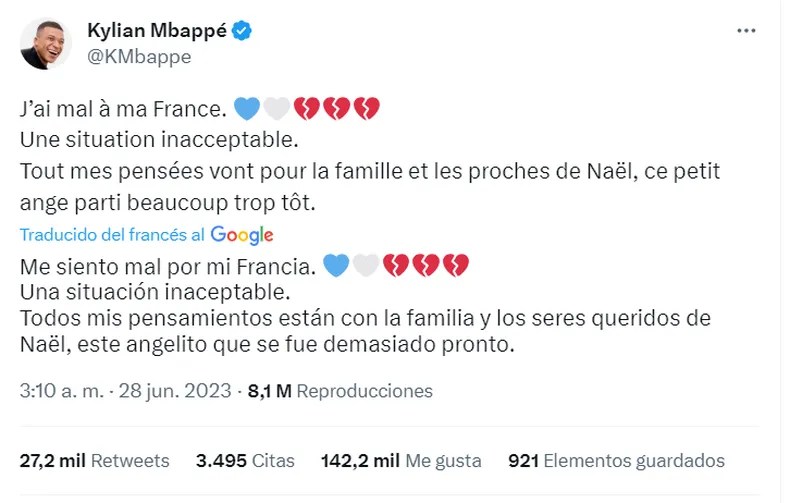
Task: Click blue heart emoji in French text
Action: click(x=244, y=106)
